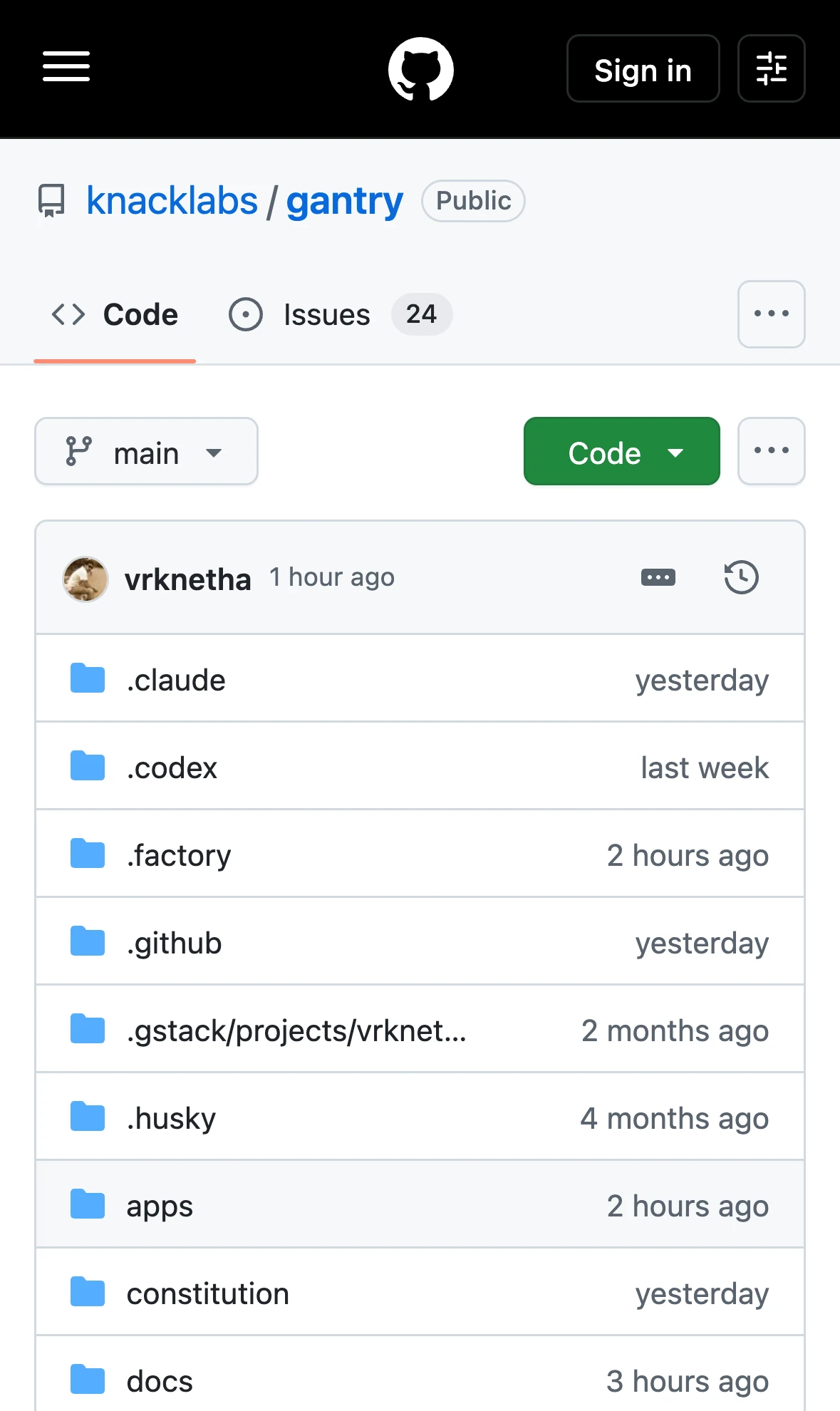Viewport: 840px width, 1411px height.
Task: Open the knacklabs owner link
Action: coord(172,201)
